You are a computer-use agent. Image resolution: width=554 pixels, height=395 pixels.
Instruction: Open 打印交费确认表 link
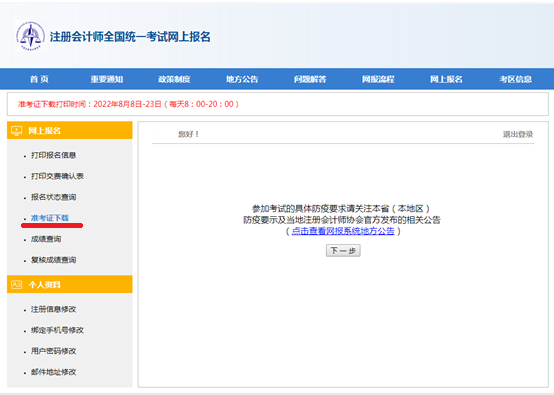[x=57, y=176]
